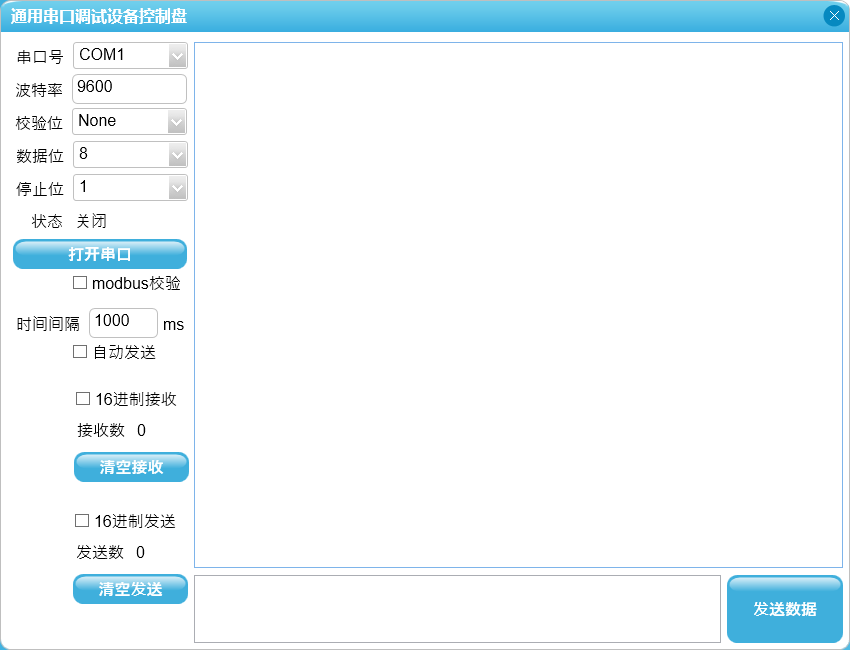Viewport: 850px width, 650px height.
Task: Click the 时间间隔 1000 ms field
Action: point(123,322)
